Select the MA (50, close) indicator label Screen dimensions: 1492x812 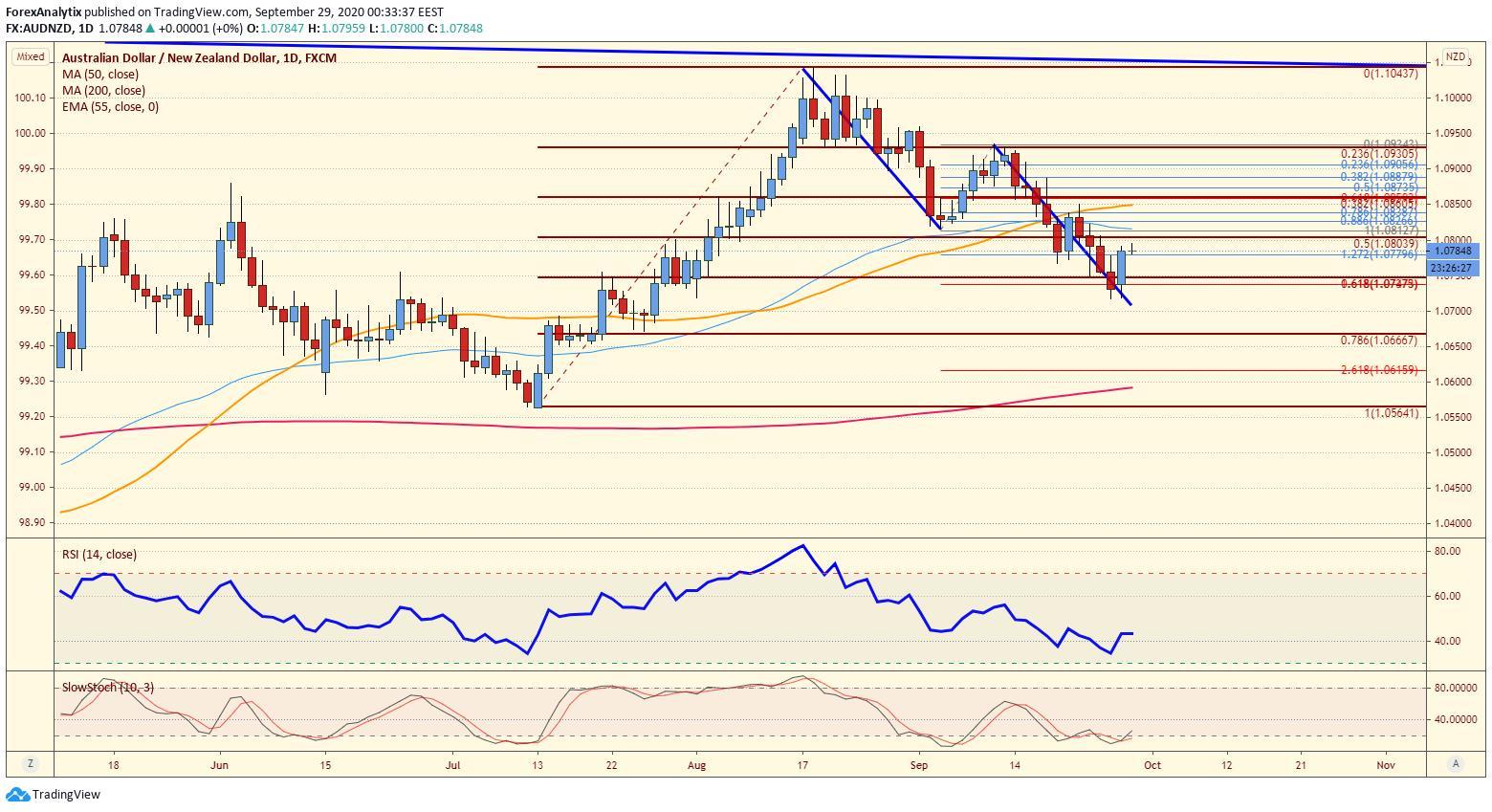[x=100, y=74]
